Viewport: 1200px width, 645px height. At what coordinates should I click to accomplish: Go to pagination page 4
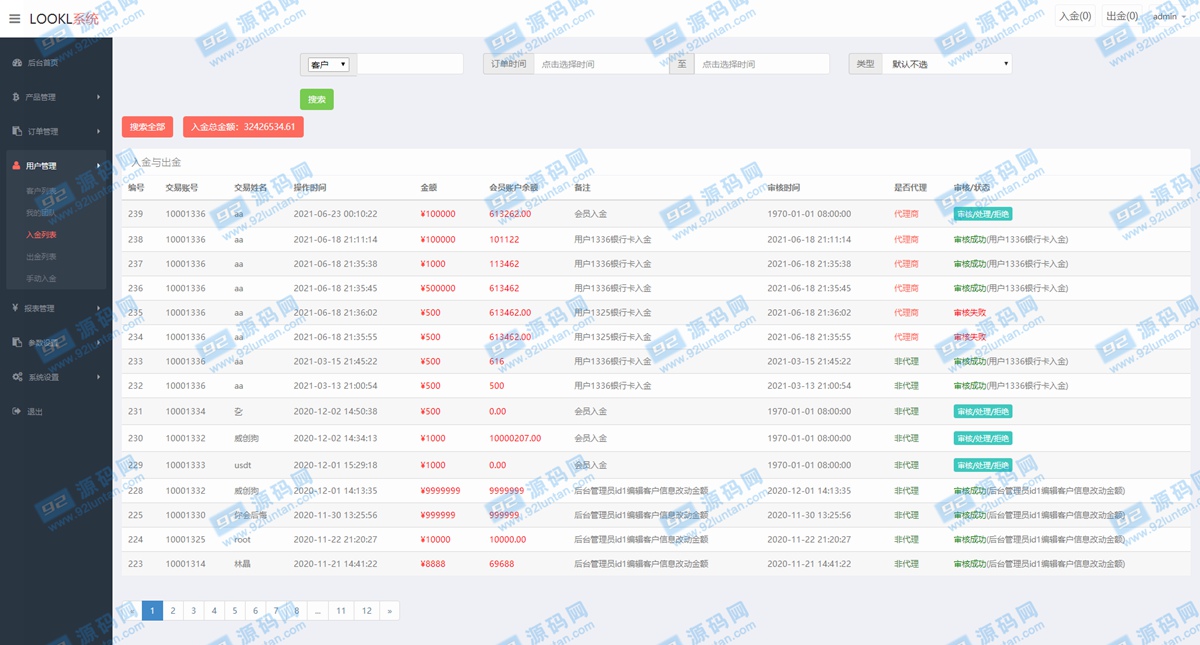pos(214,610)
